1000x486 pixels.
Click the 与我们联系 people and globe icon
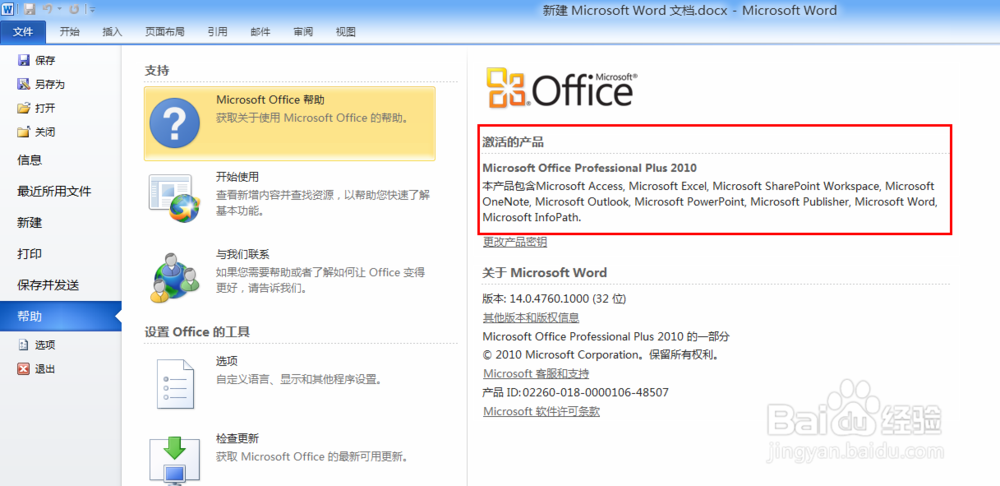(x=175, y=277)
